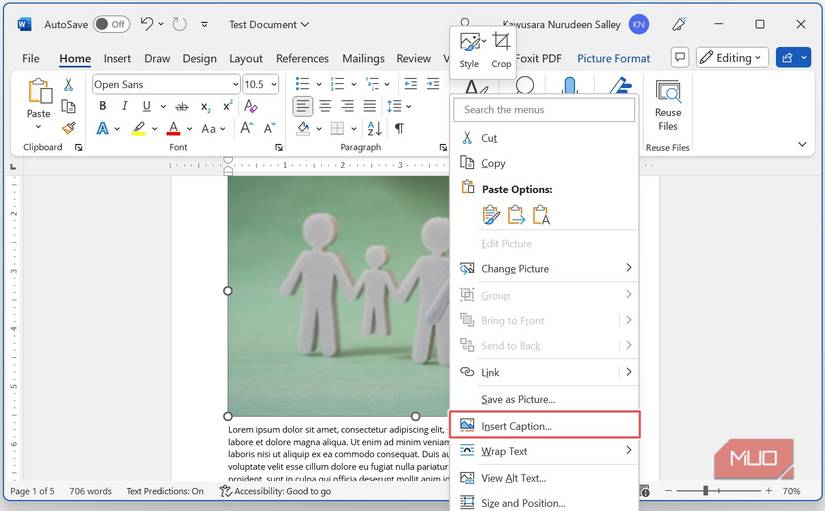The width and height of the screenshot is (825, 511).
Task: Toggle the AutoSave switch
Action: pyautogui.click(x=111, y=24)
